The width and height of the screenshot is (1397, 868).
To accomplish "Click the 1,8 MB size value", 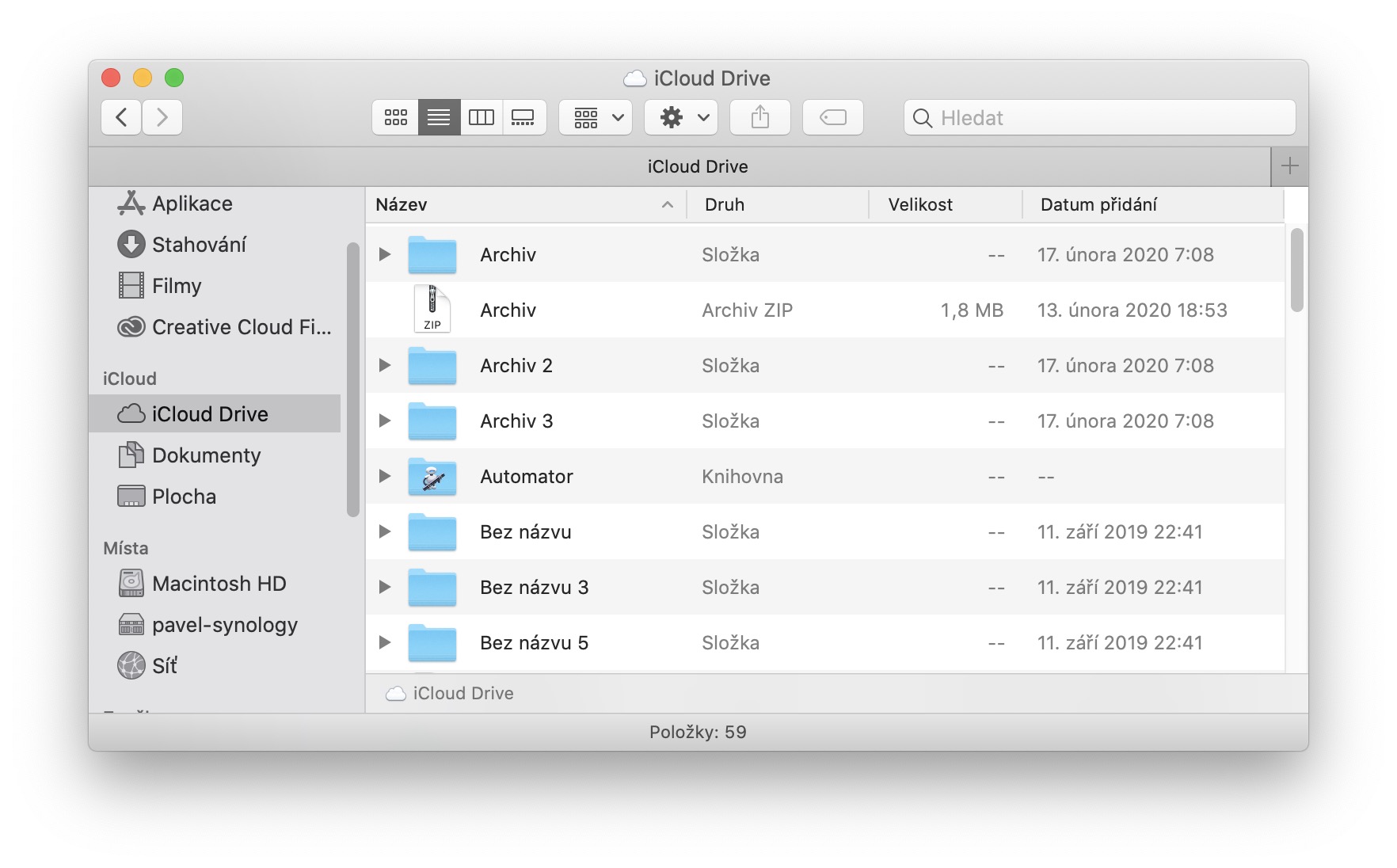I will tap(972, 310).
